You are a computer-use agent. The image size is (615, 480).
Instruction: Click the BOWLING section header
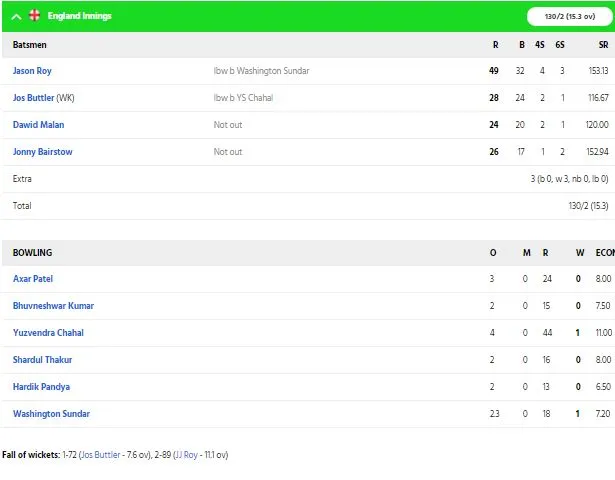(x=32, y=253)
